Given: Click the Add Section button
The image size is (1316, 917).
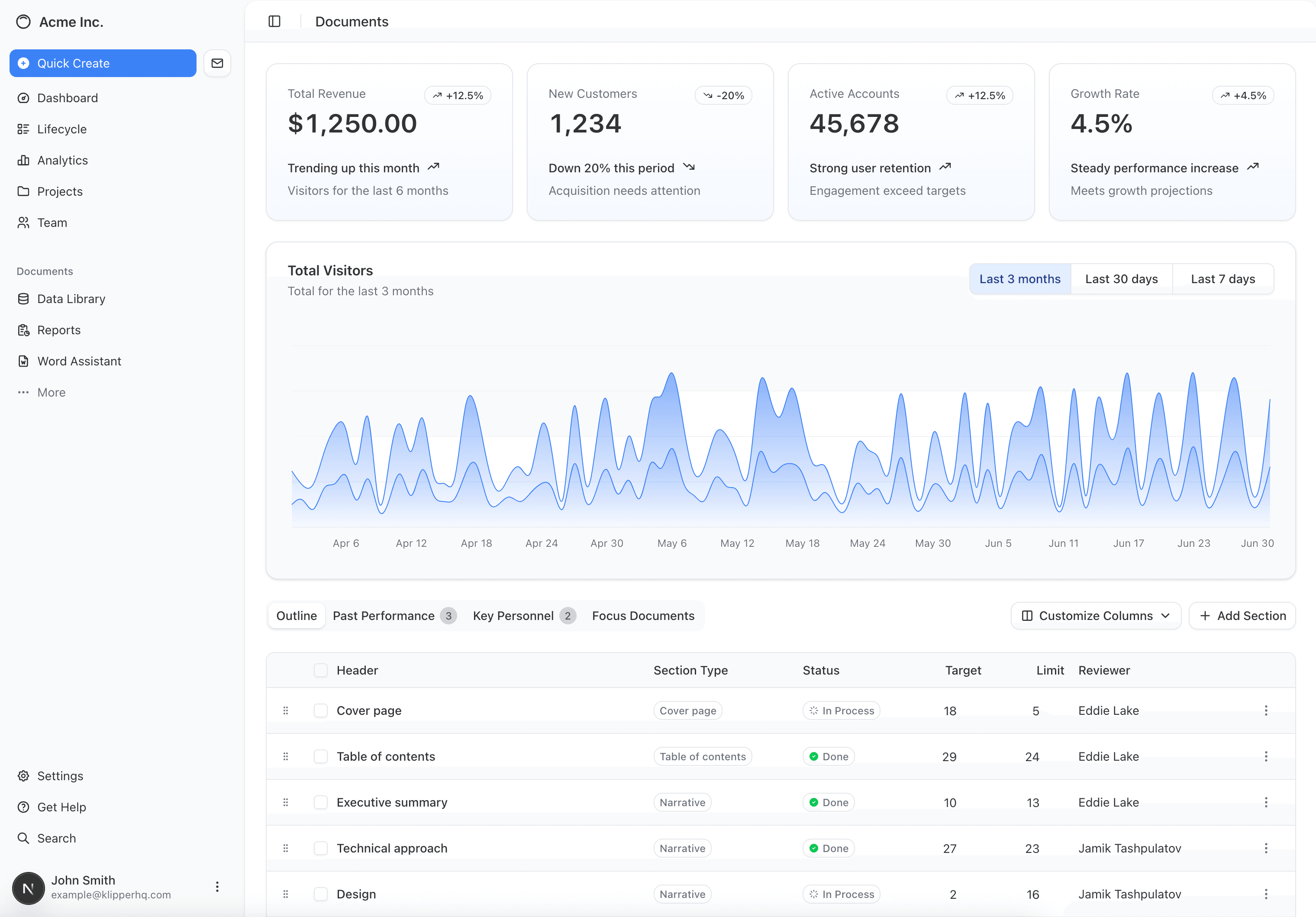Looking at the screenshot, I should (x=1242, y=616).
